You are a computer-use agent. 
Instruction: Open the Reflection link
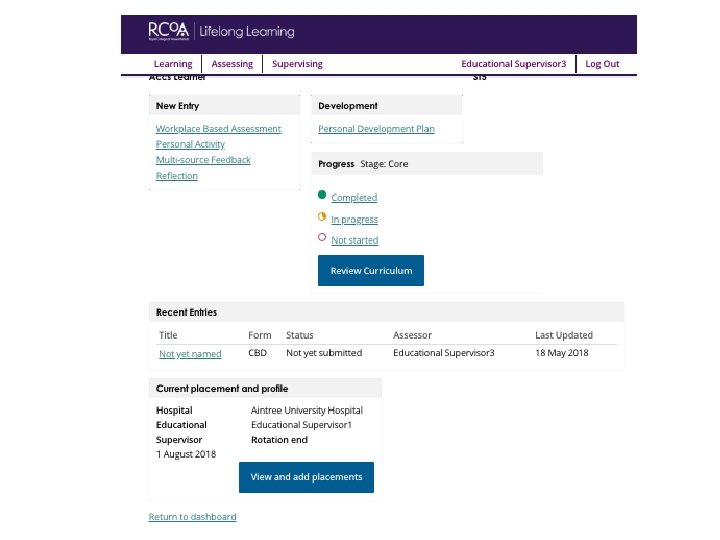pos(177,176)
